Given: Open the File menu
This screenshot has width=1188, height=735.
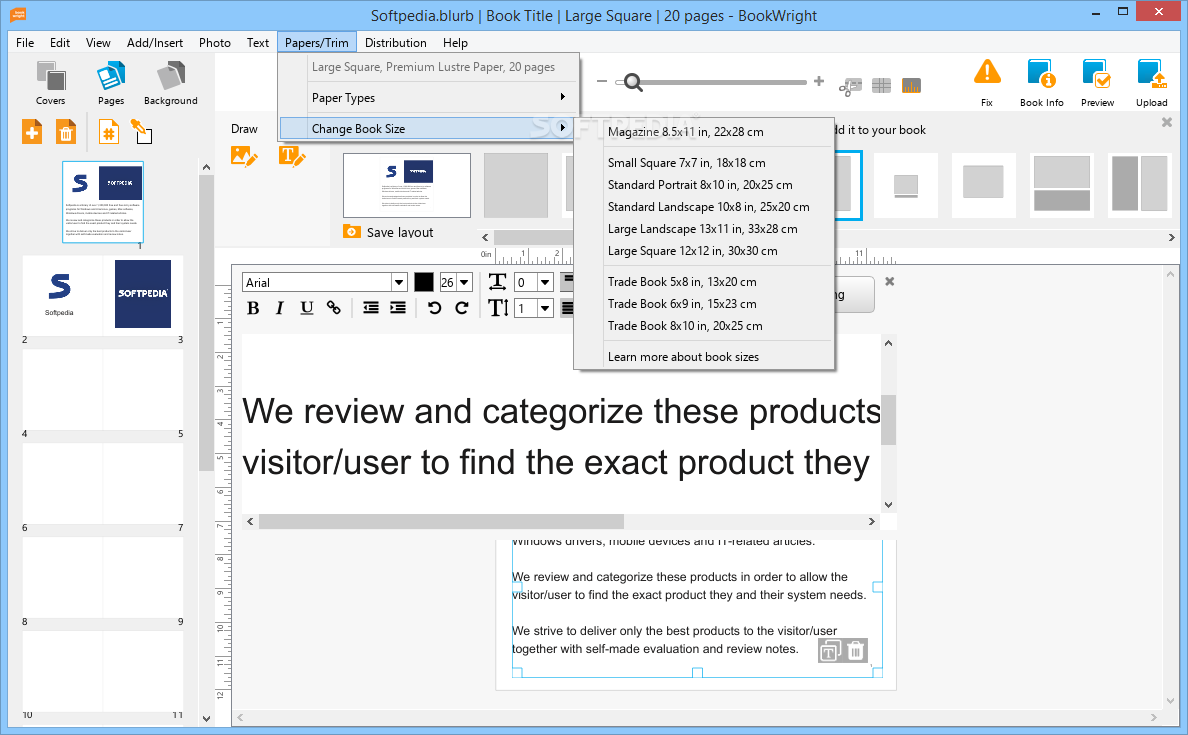Looking at the screenshot, I should (x=25, y=42).
